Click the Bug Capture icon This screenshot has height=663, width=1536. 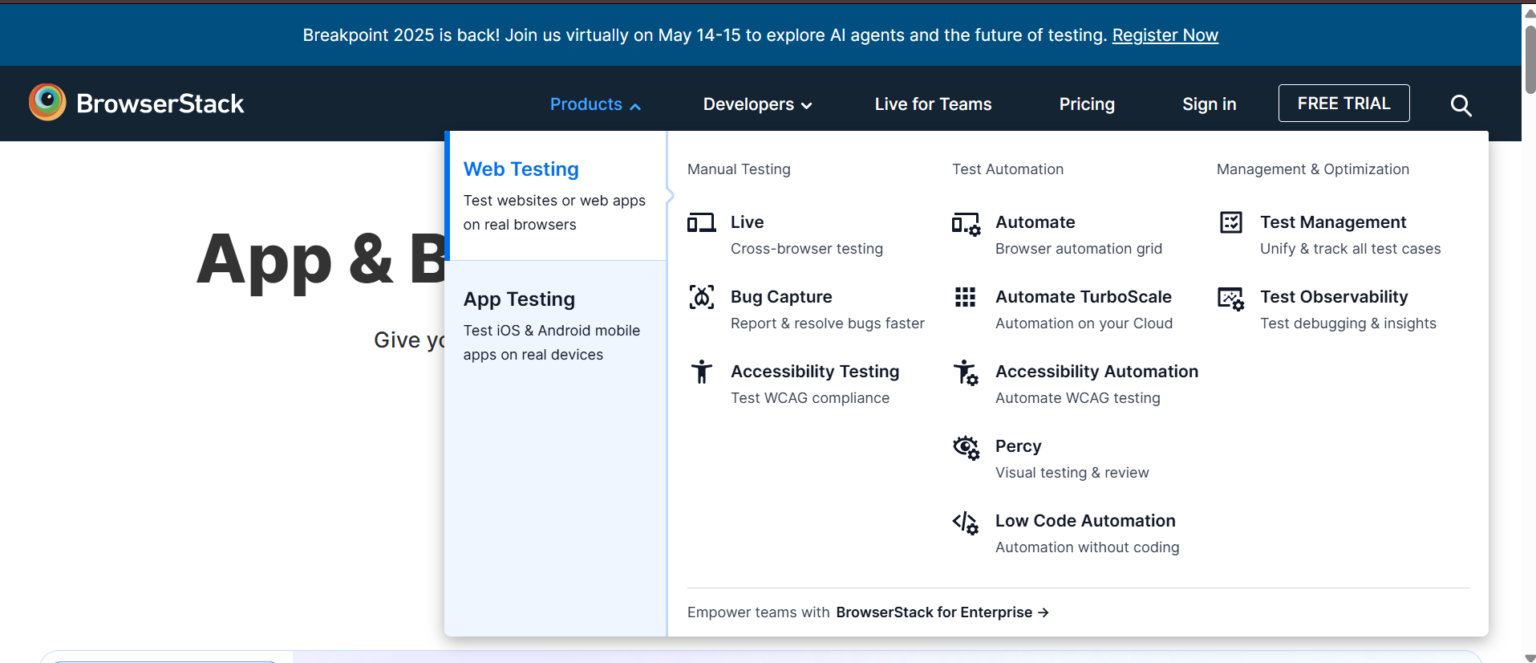coord(701,297)
